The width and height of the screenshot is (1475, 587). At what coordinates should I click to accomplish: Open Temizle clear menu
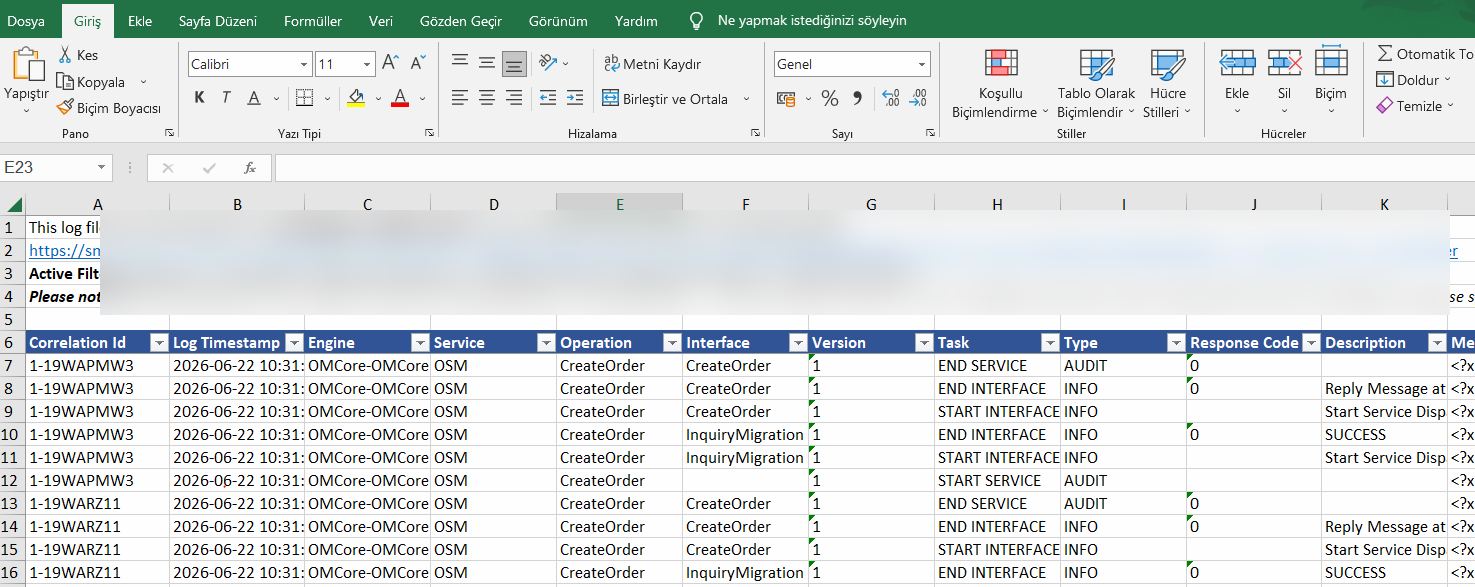[x=1415, y=106]
